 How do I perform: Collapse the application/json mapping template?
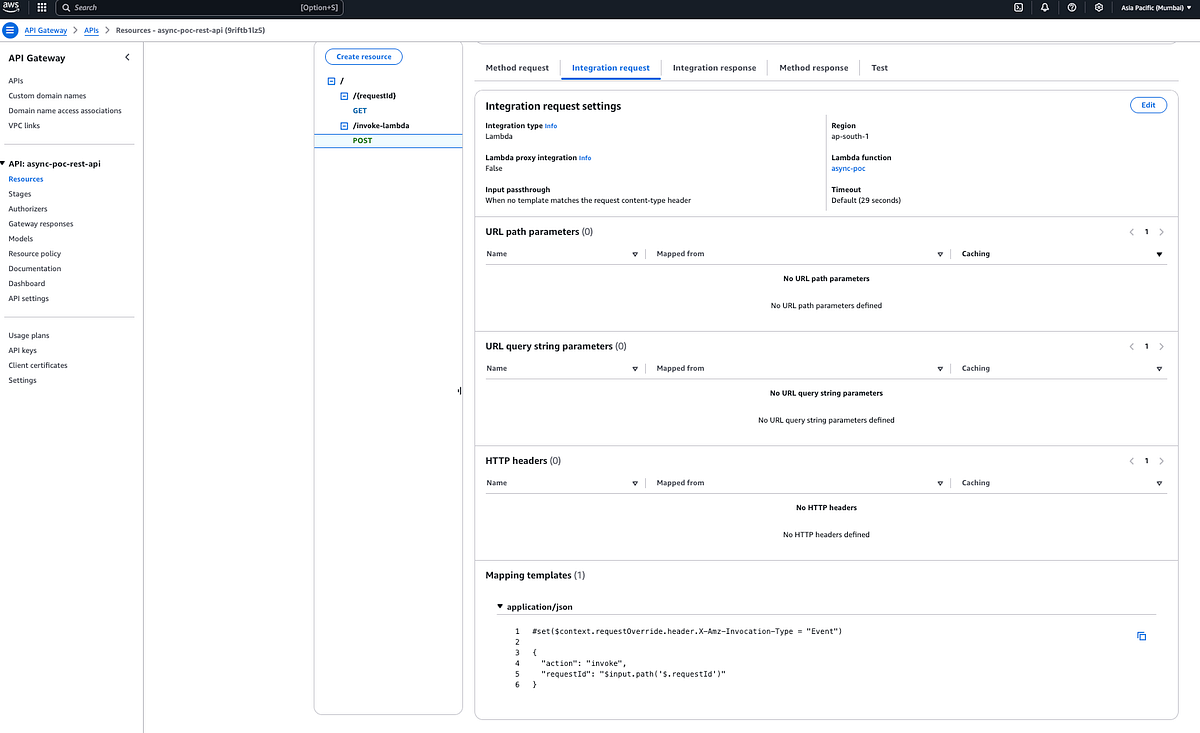pos(499,606)
